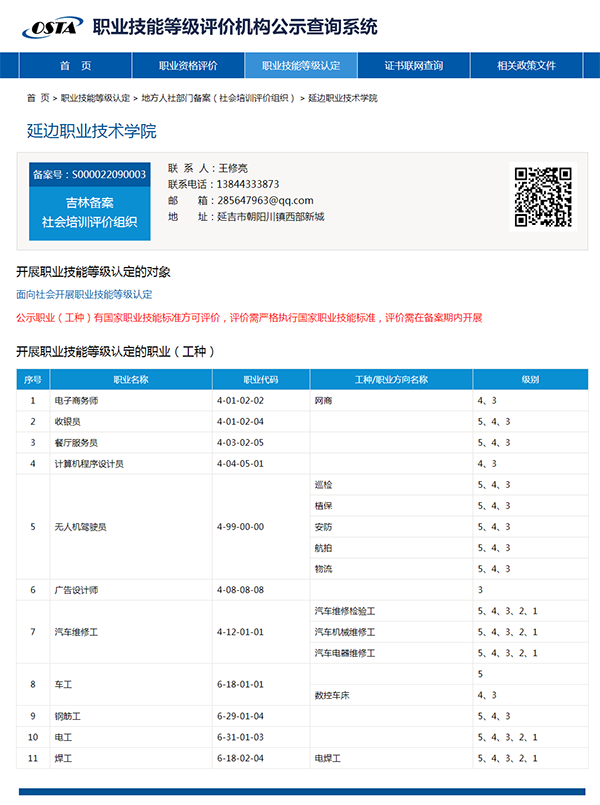Image resolution: width=600 pixels, height=805 pixels.
Task: Click 地方人社部门备案 breadcrumb link
Action: pyautogui.click(x=218, y=98)
